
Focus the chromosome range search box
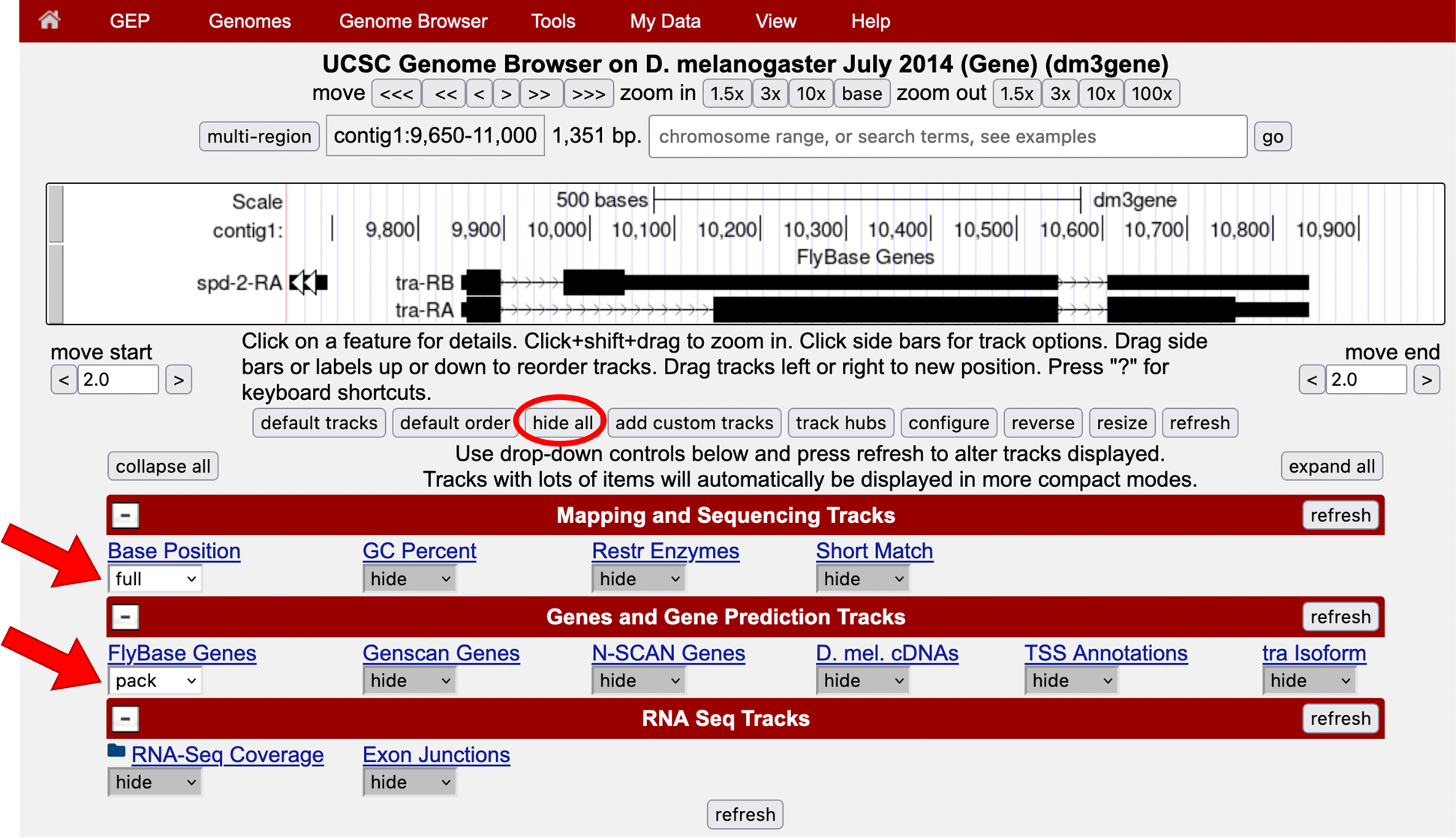(948, 137)
